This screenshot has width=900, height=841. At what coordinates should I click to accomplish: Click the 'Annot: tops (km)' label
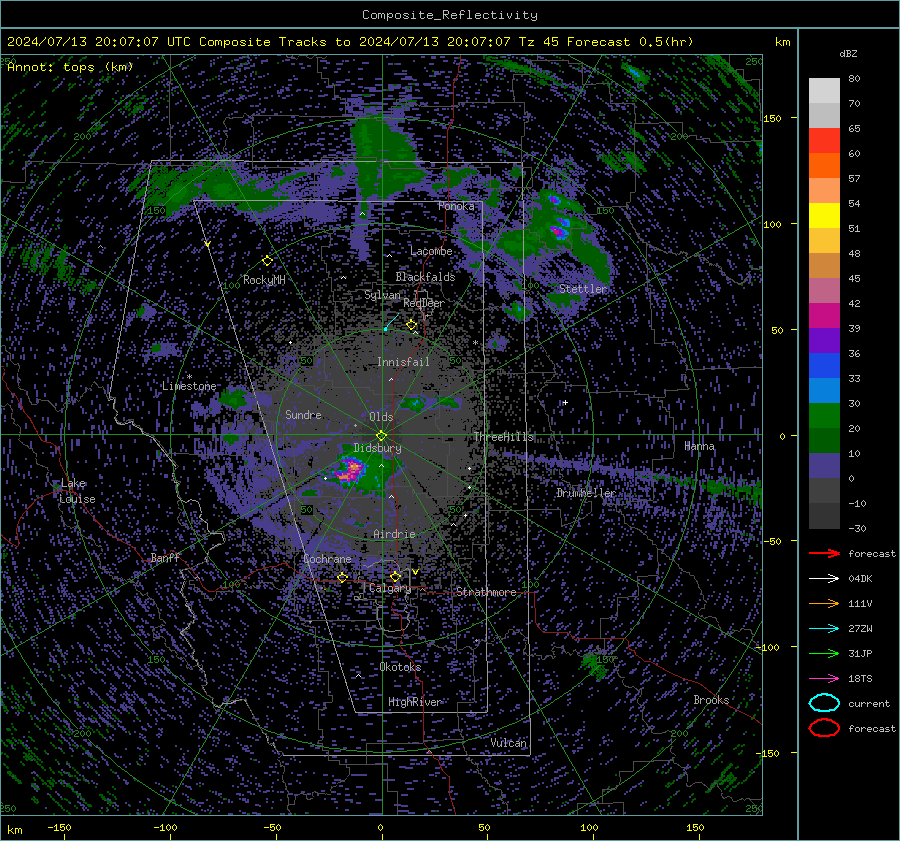point(70,67)
